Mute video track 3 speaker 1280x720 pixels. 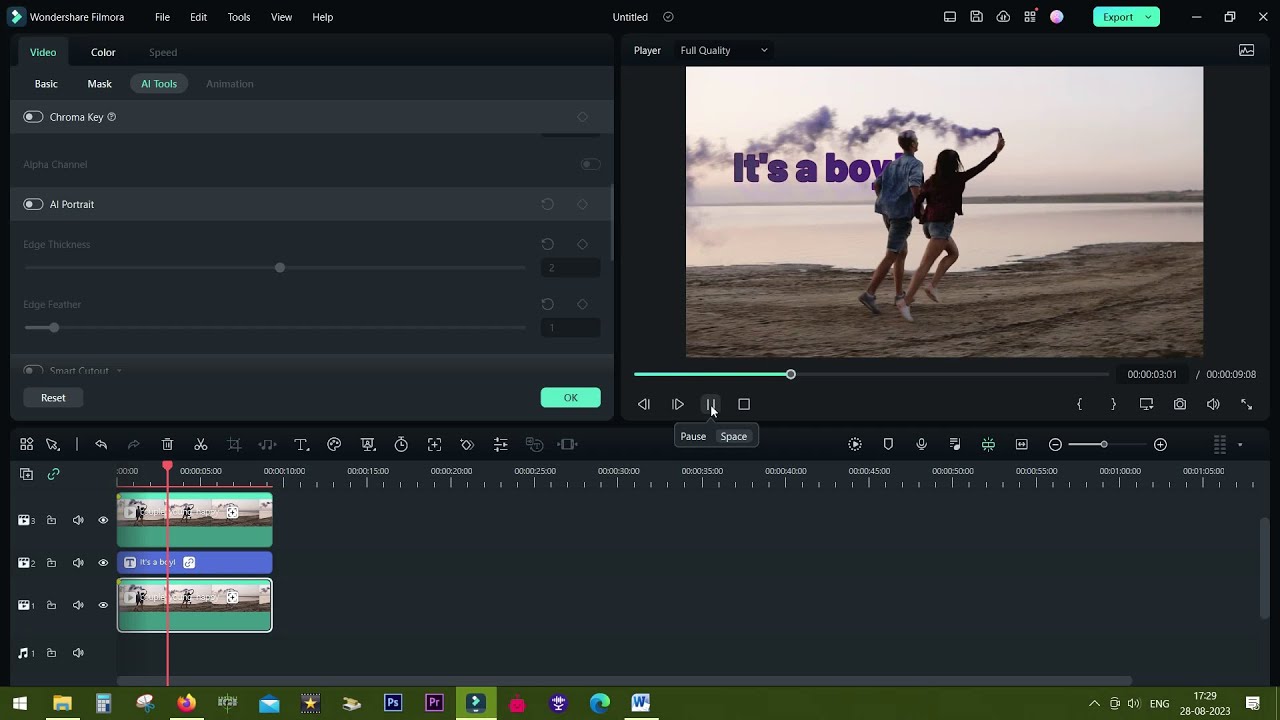tap(78, 520)
